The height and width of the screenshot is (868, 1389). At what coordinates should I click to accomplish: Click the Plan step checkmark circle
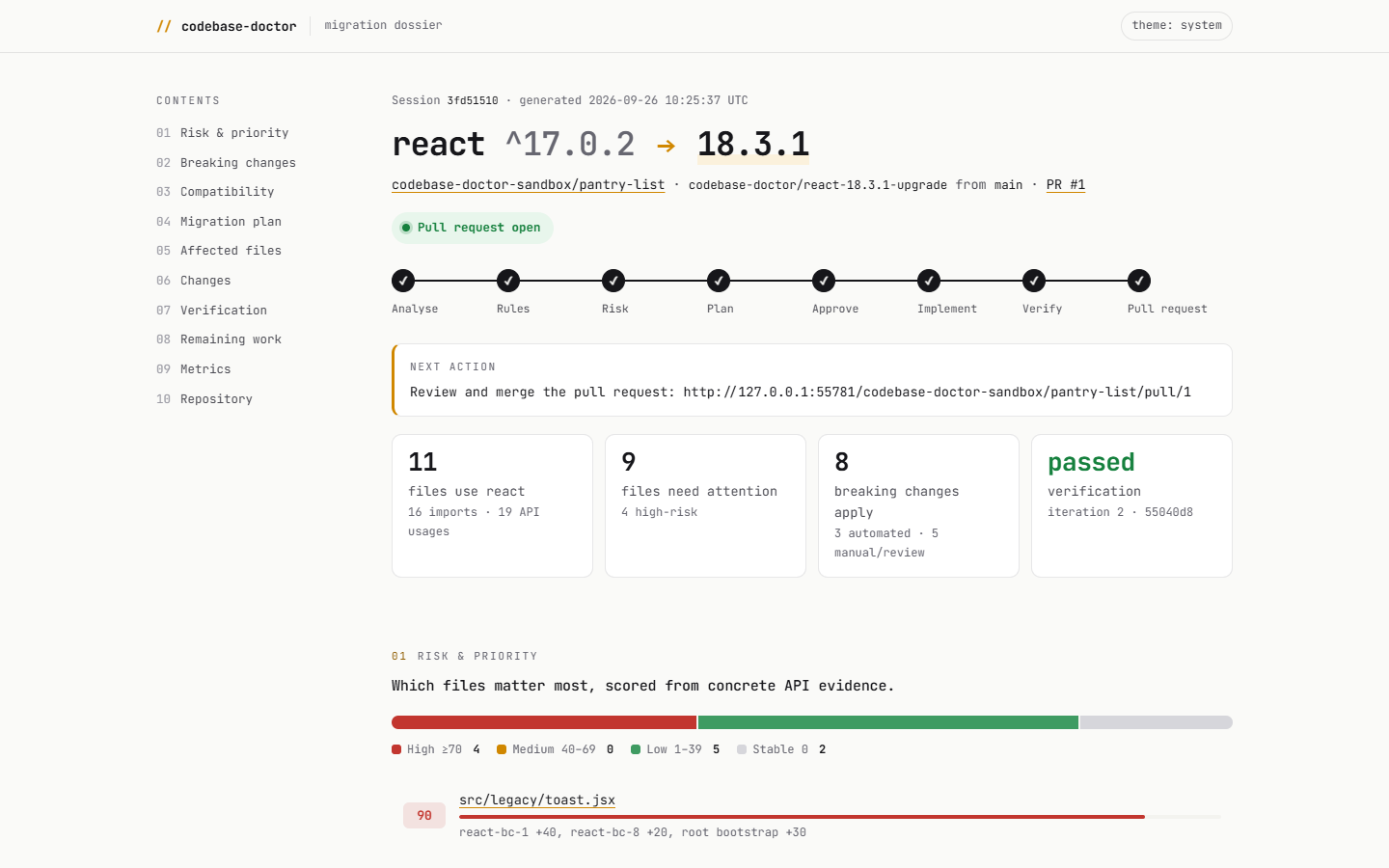(x=719, y=281)
